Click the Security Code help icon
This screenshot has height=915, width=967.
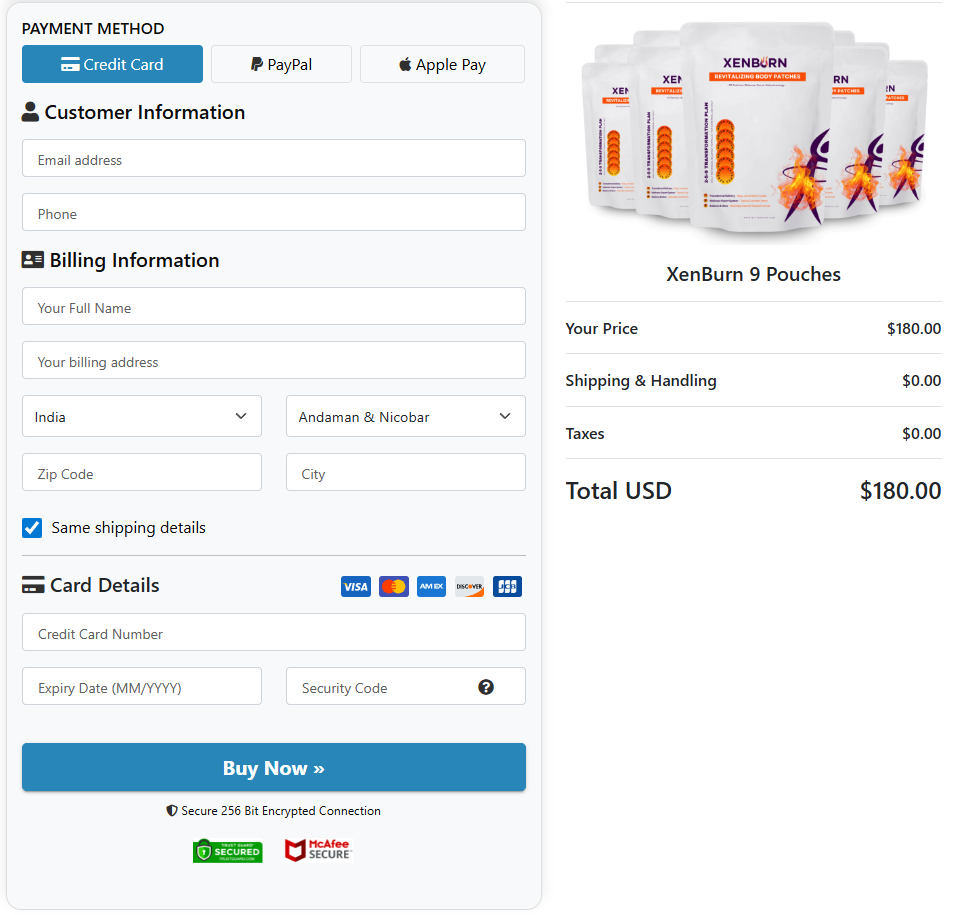pyautogui.click(x=486, y=687)
